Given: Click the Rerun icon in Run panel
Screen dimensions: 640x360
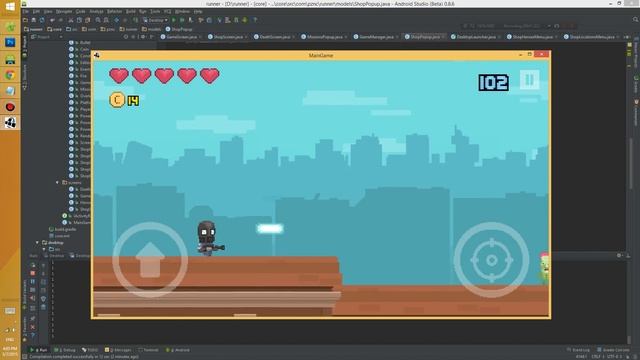Looking at the screenshot, I should click(x=33, y=265).
